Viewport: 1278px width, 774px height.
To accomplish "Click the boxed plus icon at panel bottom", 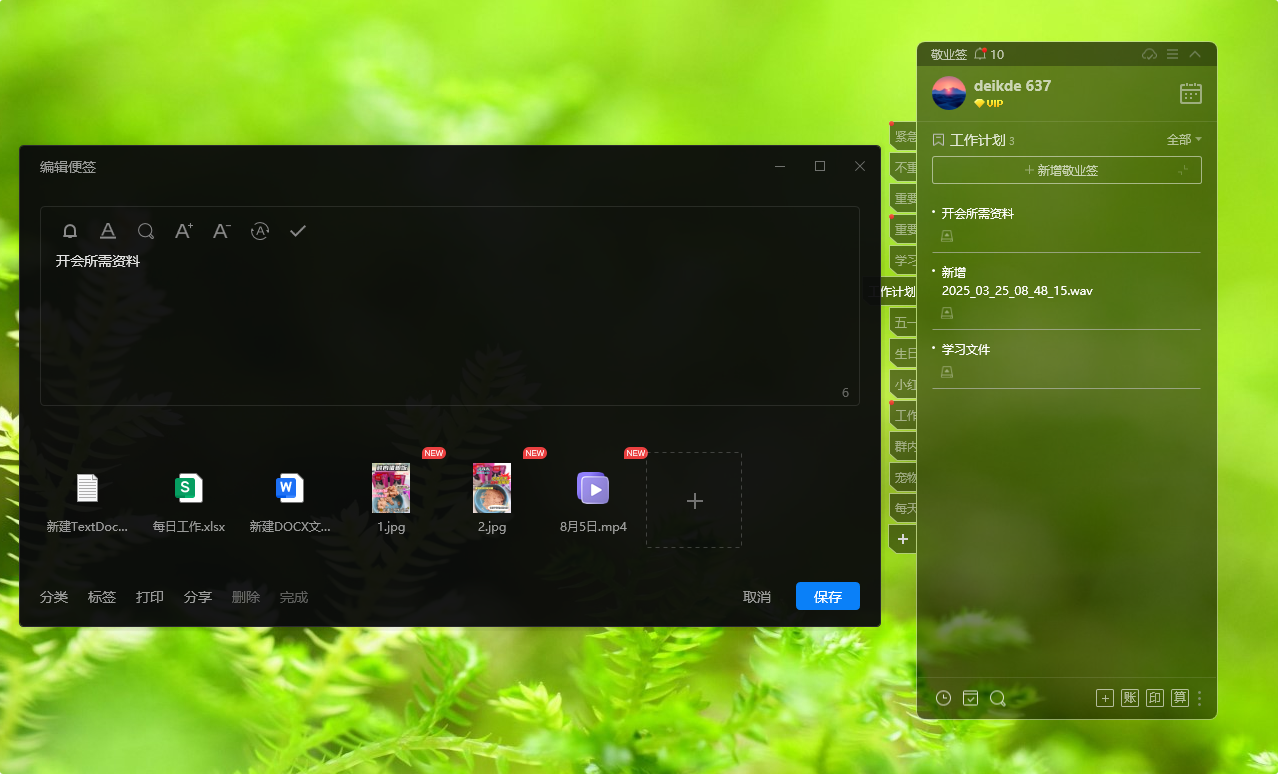I will click(1105, 698).
